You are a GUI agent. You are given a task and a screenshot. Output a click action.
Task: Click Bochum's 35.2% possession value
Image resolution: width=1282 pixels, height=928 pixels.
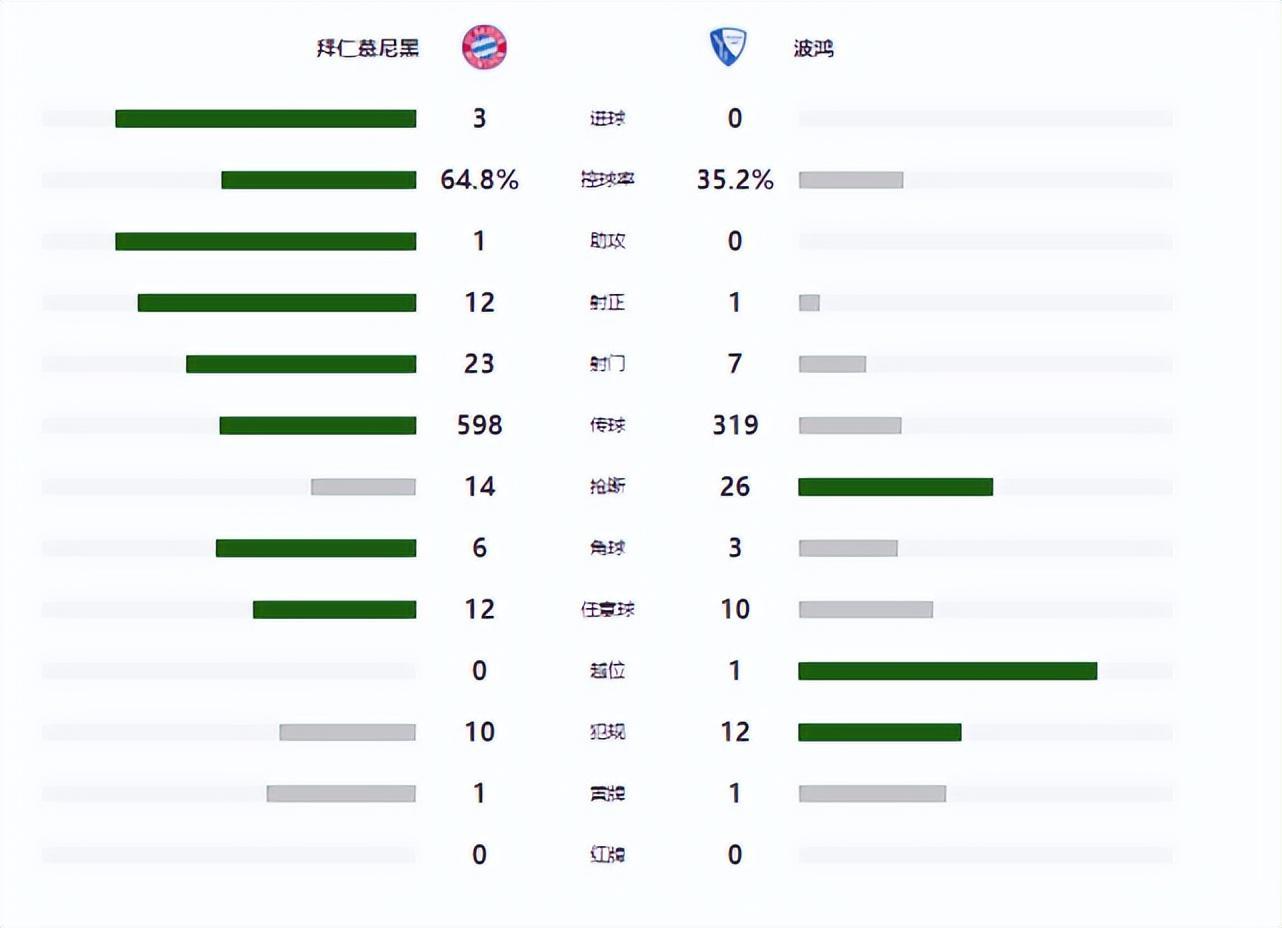735,180
